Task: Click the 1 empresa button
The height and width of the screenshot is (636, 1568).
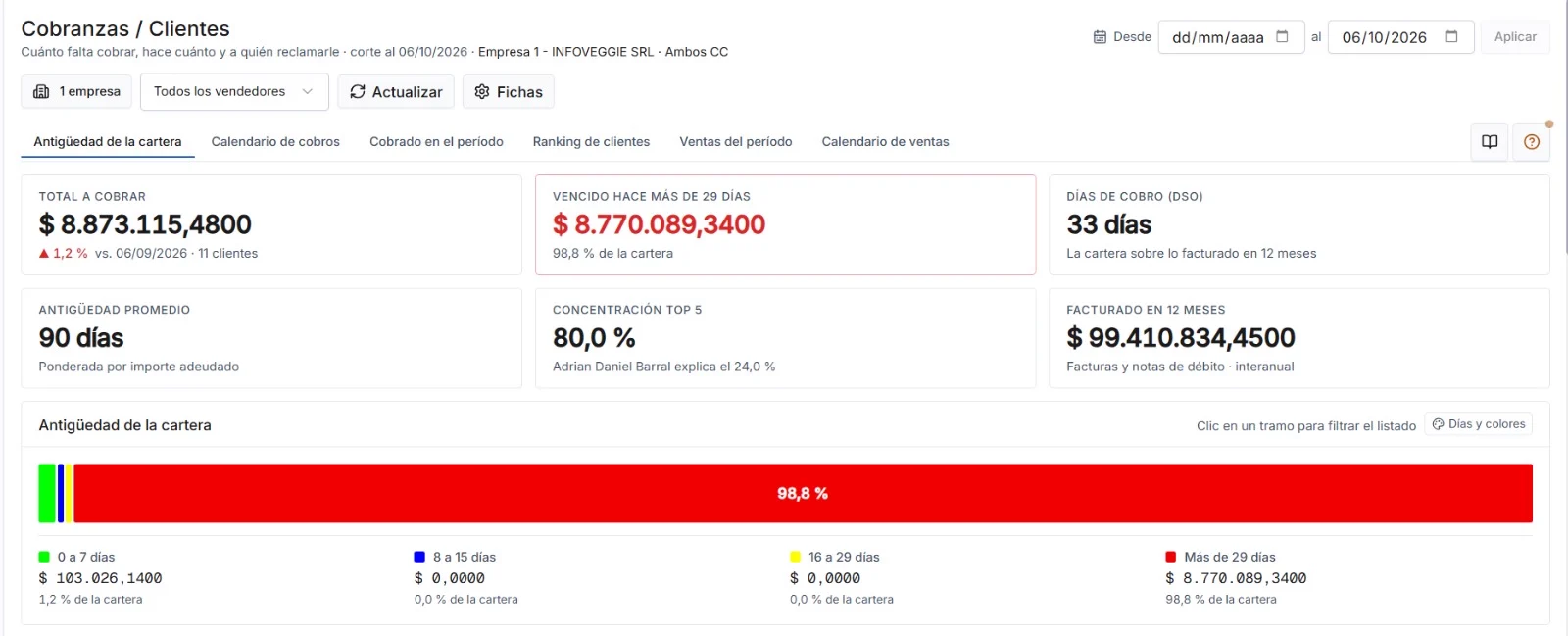Action: (76, 91)
